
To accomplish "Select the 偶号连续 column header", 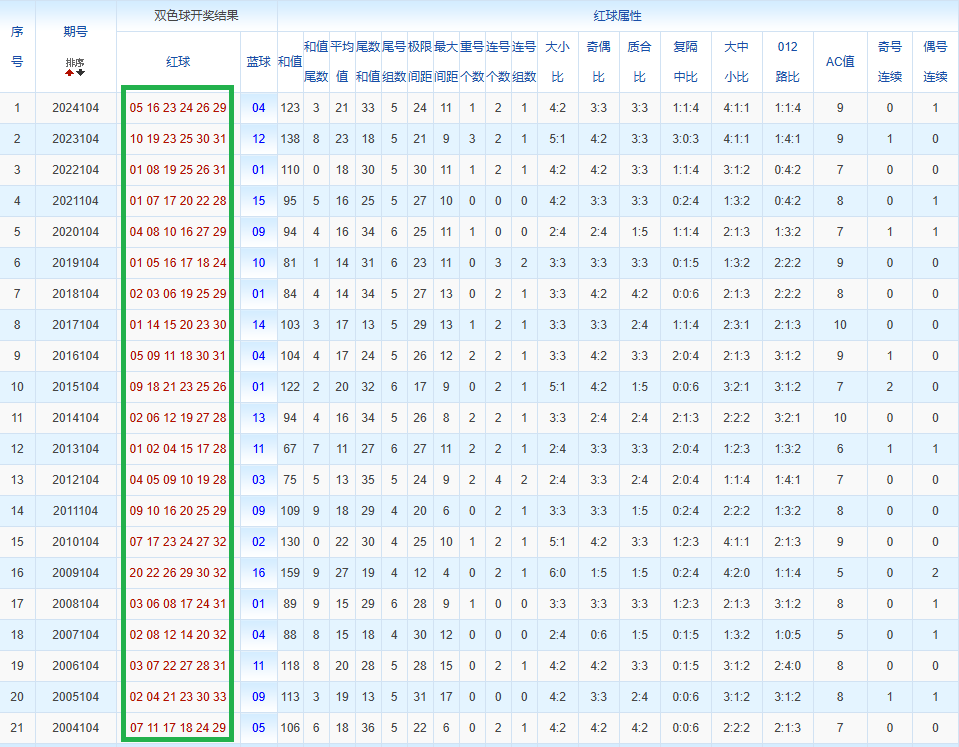I will coord(935,62).
